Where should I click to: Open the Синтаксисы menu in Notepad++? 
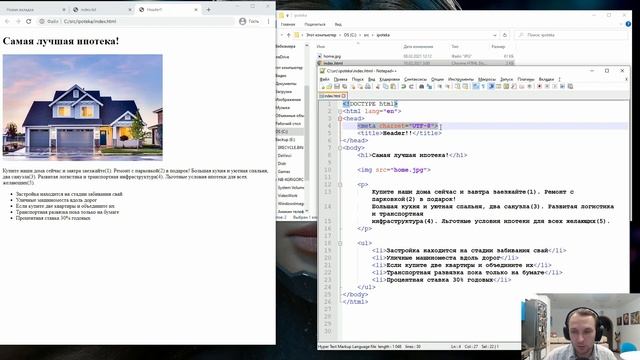click(416, 79)
